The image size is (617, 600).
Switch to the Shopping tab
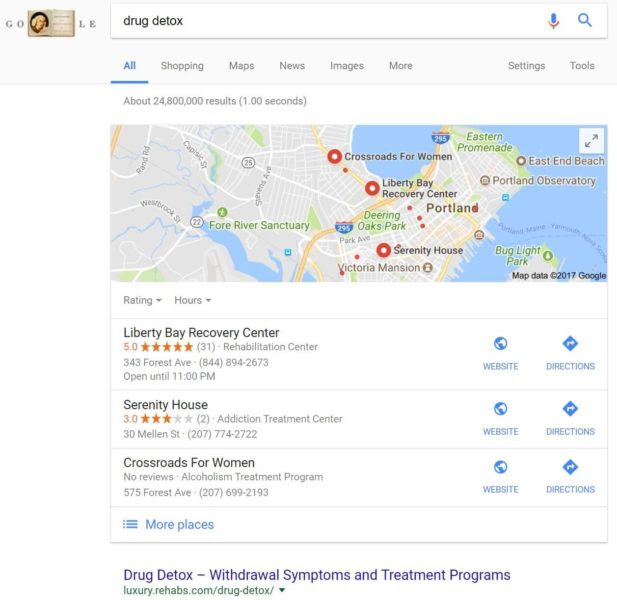[x=182, y=66]
